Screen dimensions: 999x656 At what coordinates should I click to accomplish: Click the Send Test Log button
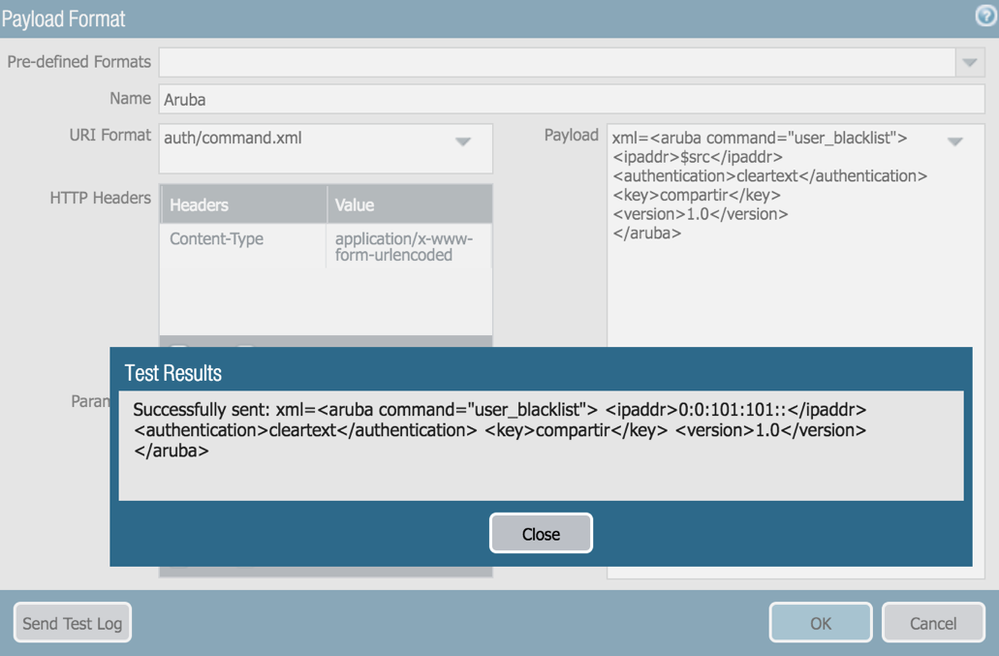tap(73, 623)
